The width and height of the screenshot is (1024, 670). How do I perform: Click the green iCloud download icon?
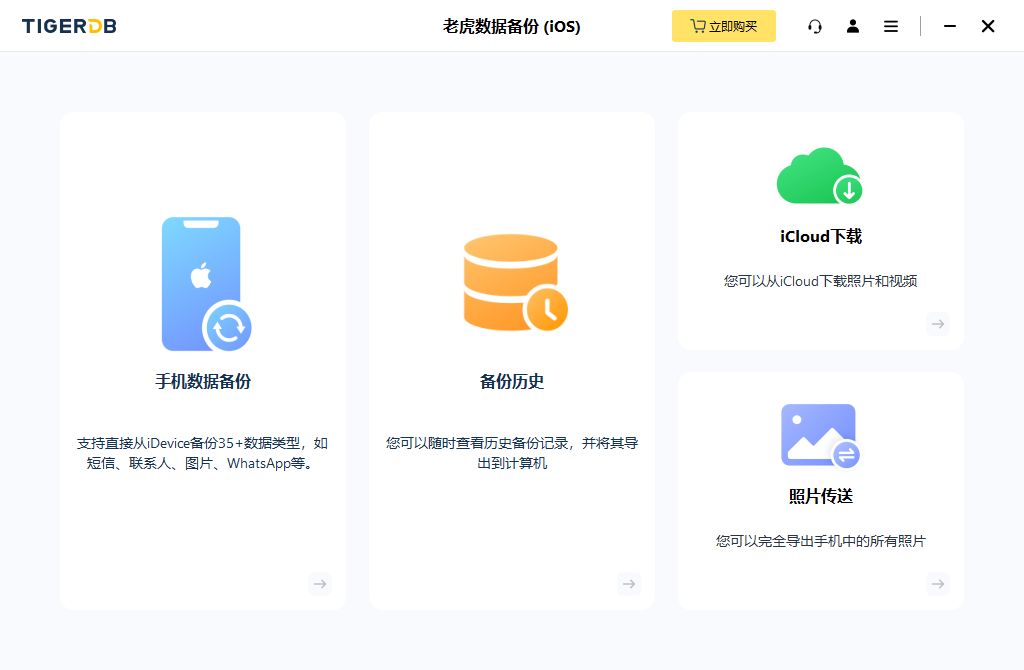pos(819,176)
